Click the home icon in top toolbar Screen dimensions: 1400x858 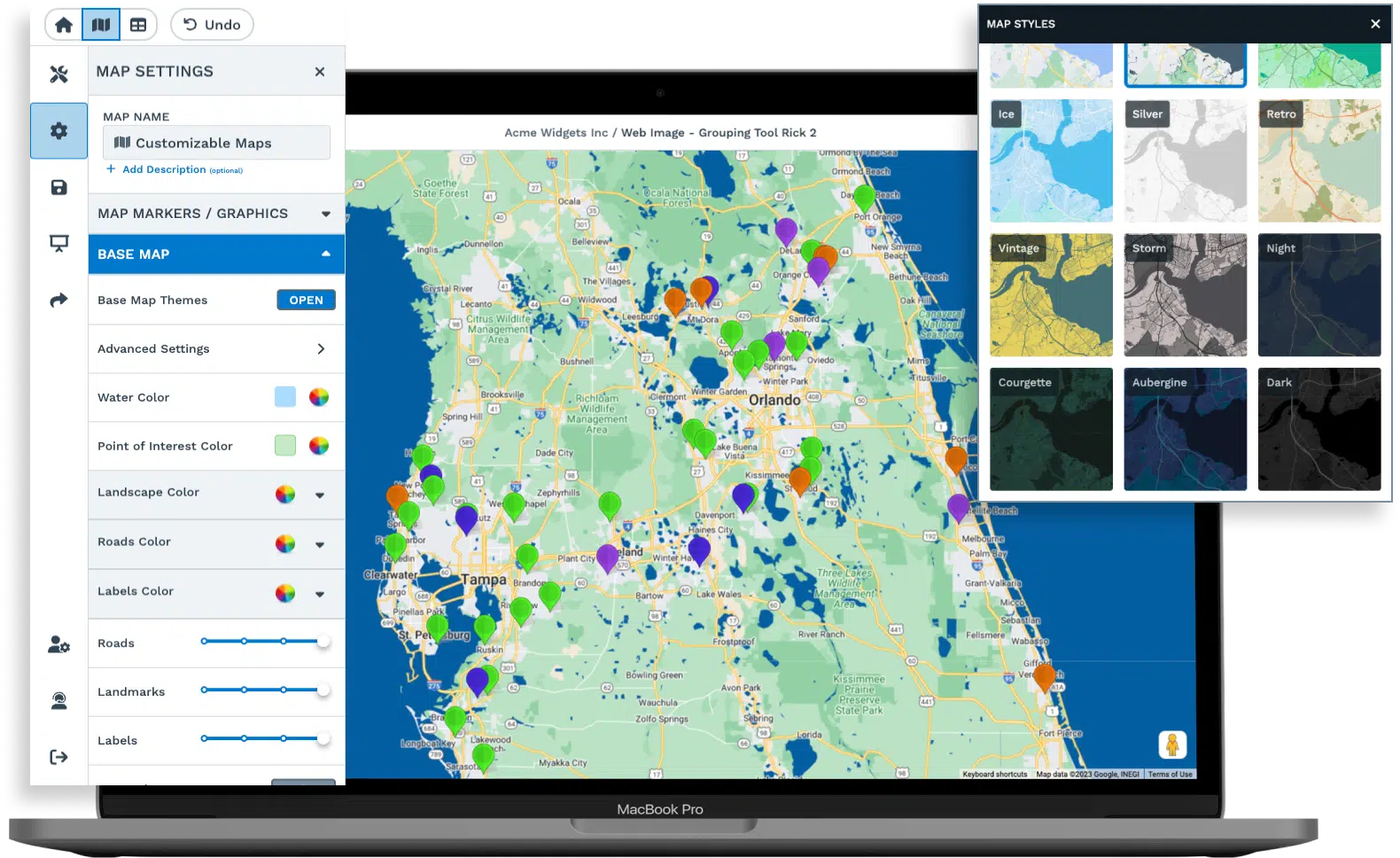[x=64, y=25]
